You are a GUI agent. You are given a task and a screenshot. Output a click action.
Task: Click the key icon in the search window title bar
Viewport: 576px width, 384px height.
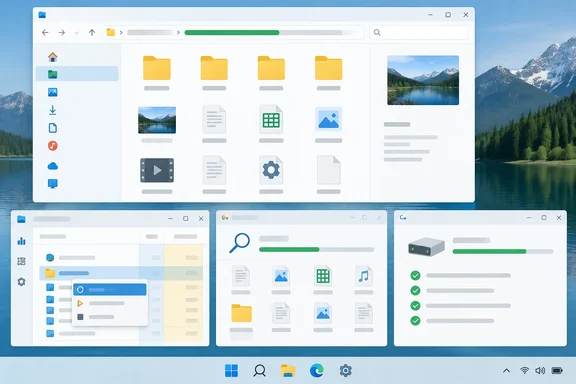pos(225,218)
